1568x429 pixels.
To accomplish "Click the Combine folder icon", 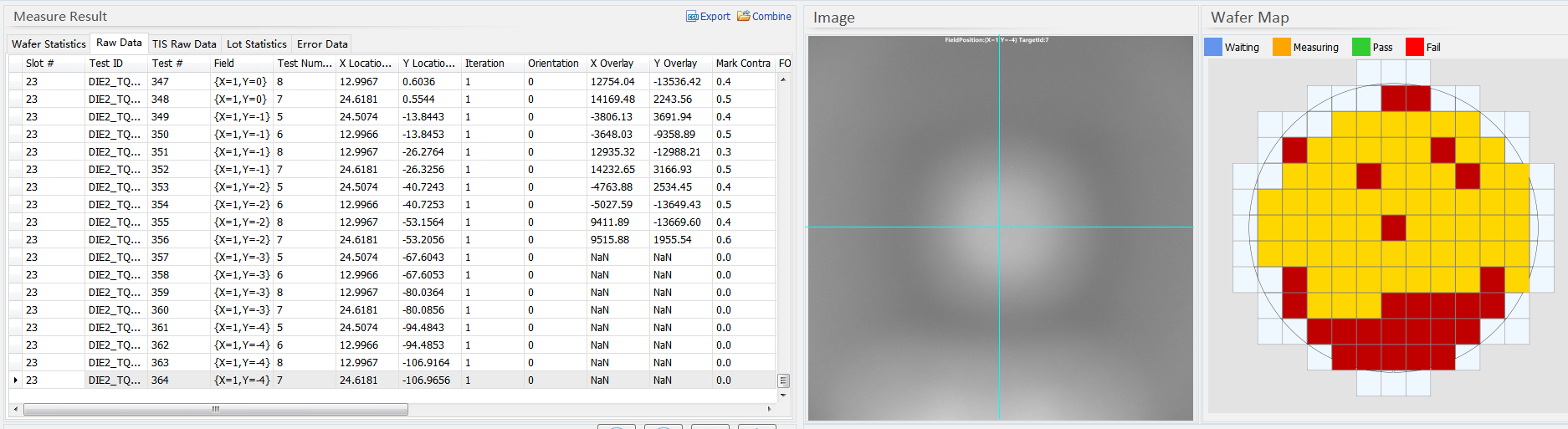I will [x=743, y=17].
